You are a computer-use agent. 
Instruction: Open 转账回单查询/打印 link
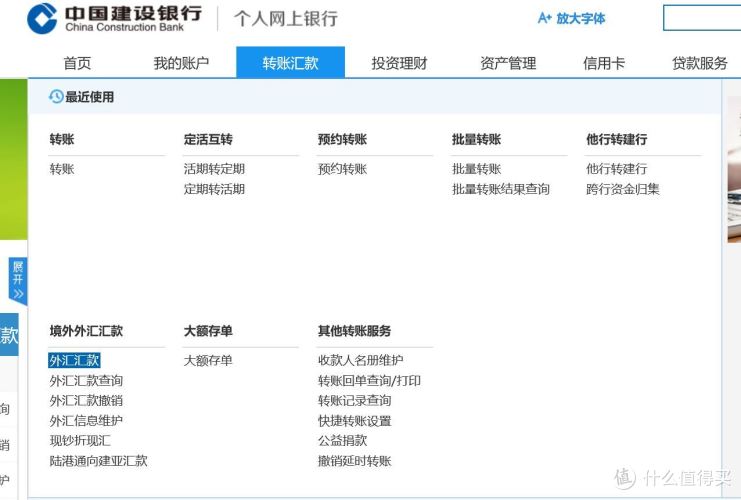(369, 380)
